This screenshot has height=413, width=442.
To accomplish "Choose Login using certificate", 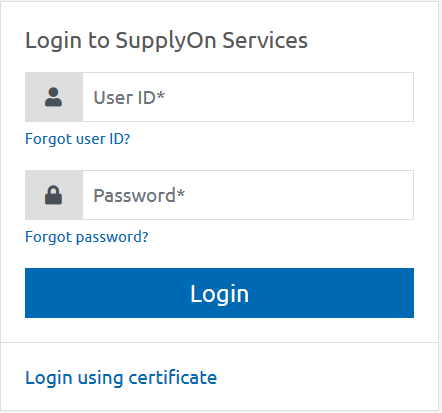I will coord(121,378).
